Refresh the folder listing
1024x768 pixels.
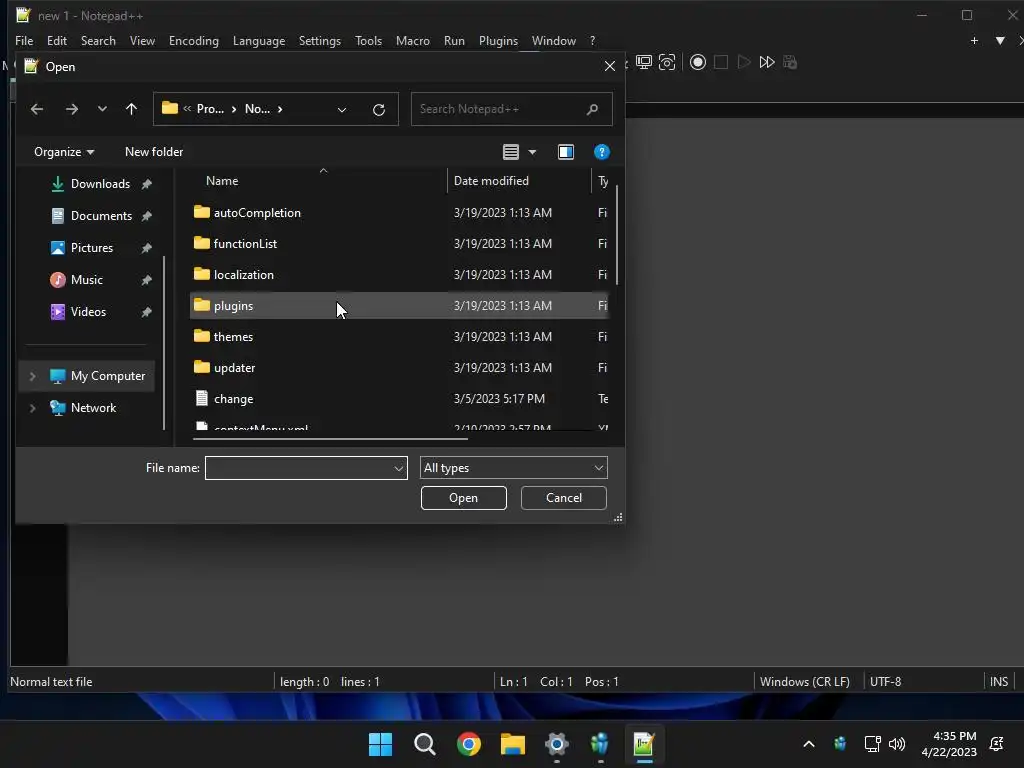point(379,110)
